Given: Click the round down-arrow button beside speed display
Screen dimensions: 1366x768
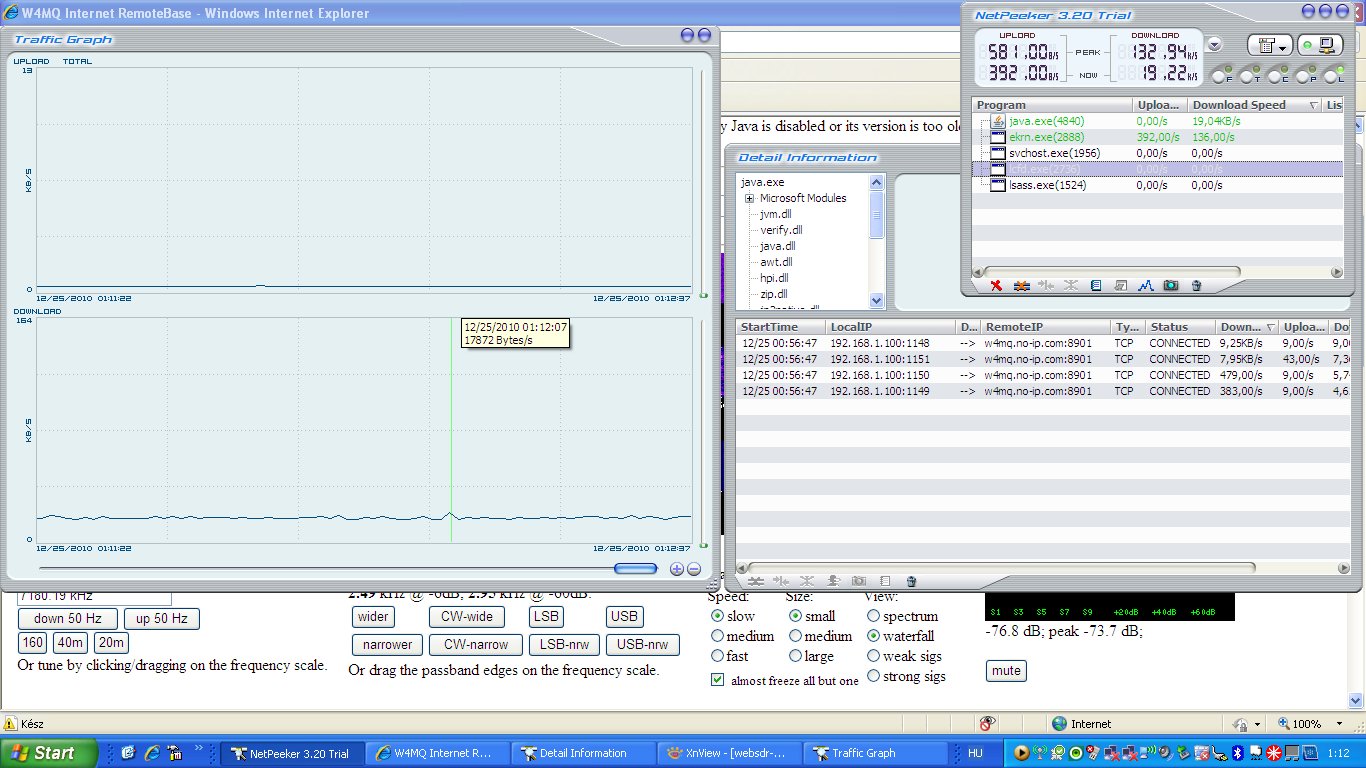Looking at the screenshot, I should (1214, 44).
